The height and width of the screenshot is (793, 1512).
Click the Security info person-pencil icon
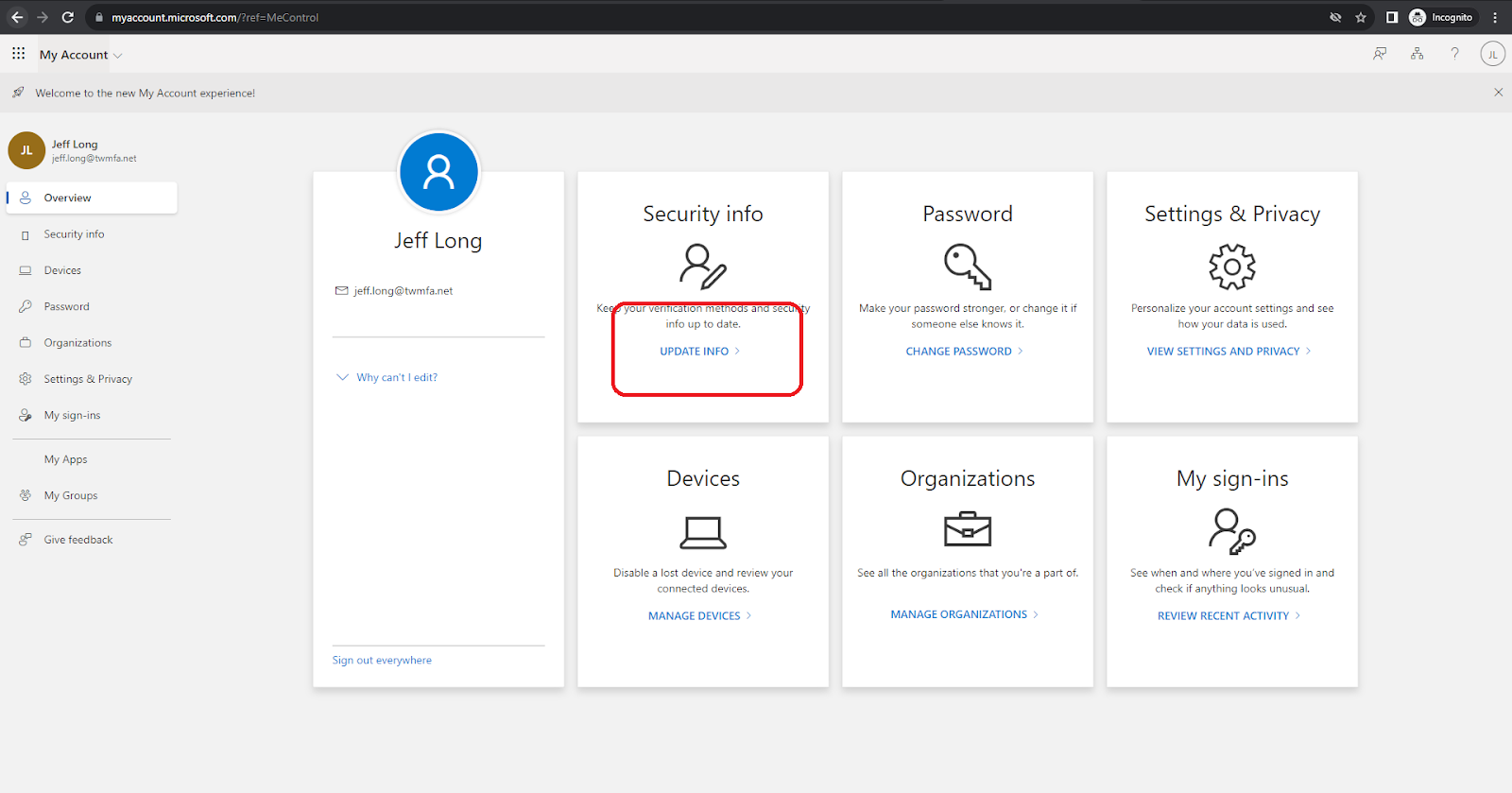point(703,267)
